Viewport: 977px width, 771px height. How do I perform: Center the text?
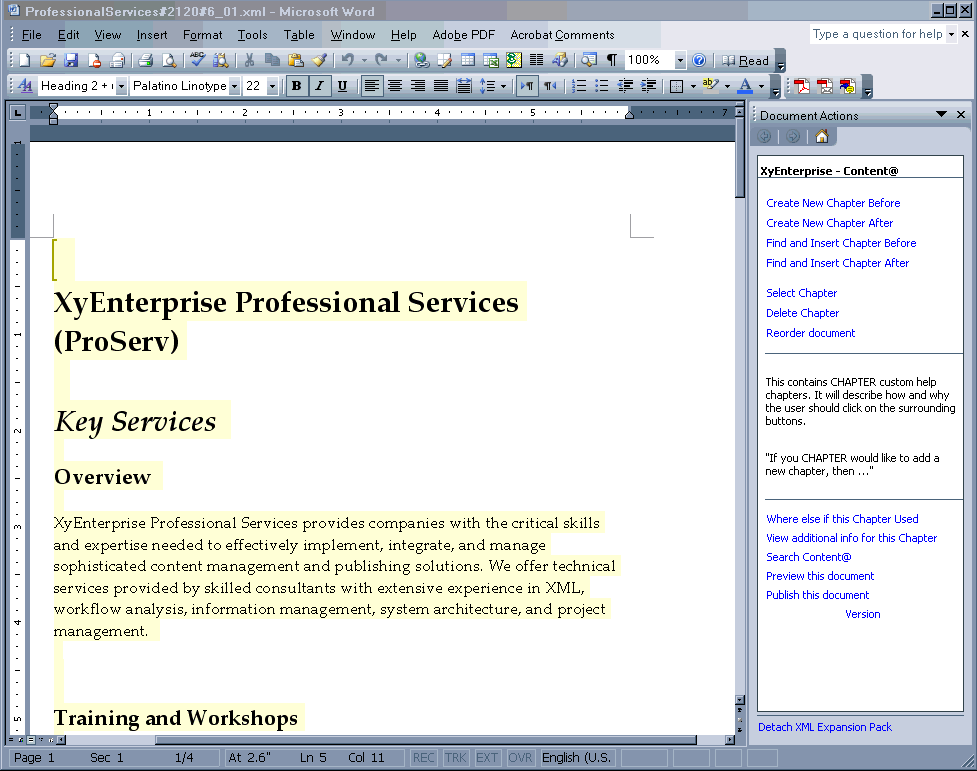(x=394, y=86)
